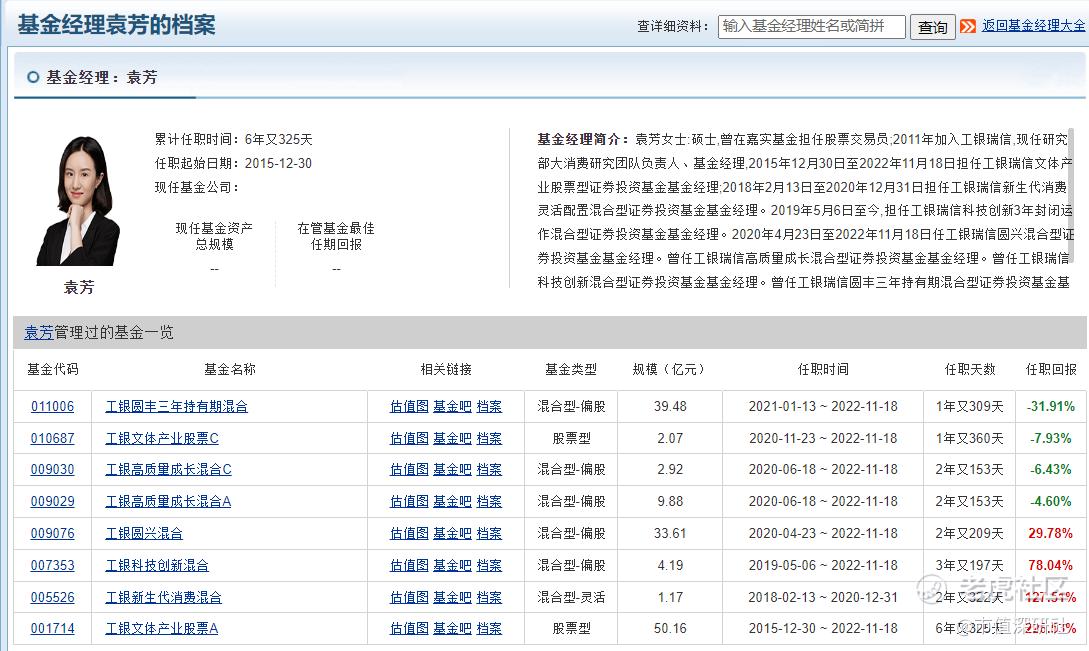This screenshot has width=1089, height=651.
Task: Open 基金吧 for 工银文体产业股票C
Action: tap(452, 438)
